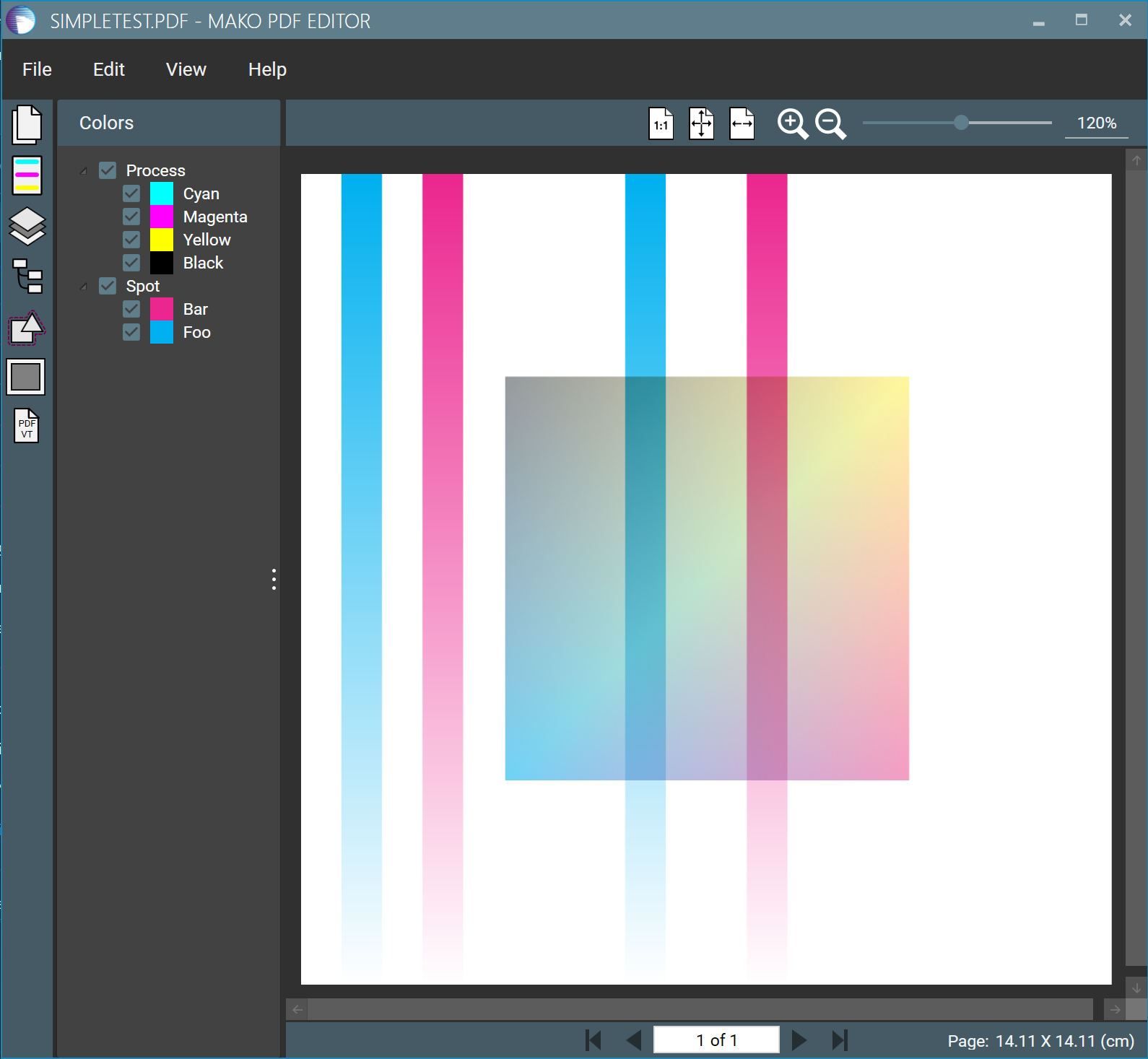1148x1059 pixels.
Task: Click the page number field
Action: point(716,1040)
